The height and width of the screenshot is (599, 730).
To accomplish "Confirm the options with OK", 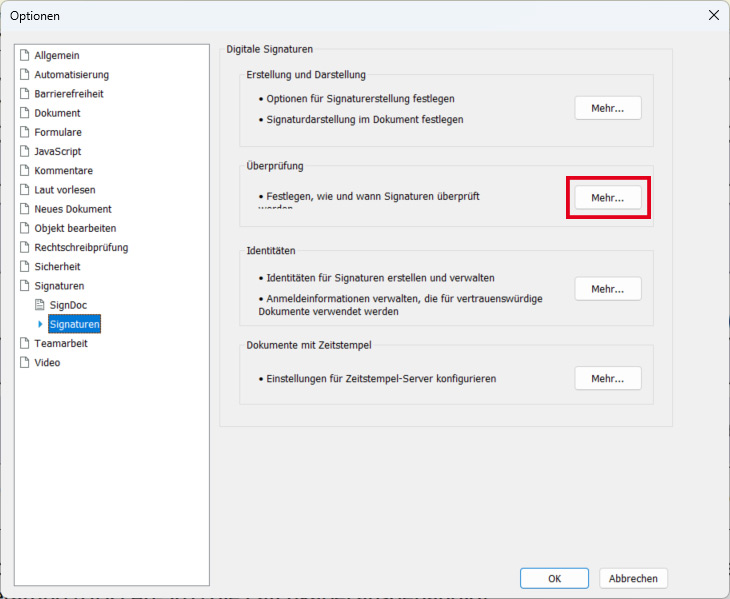I will click(x=554, y=578).
